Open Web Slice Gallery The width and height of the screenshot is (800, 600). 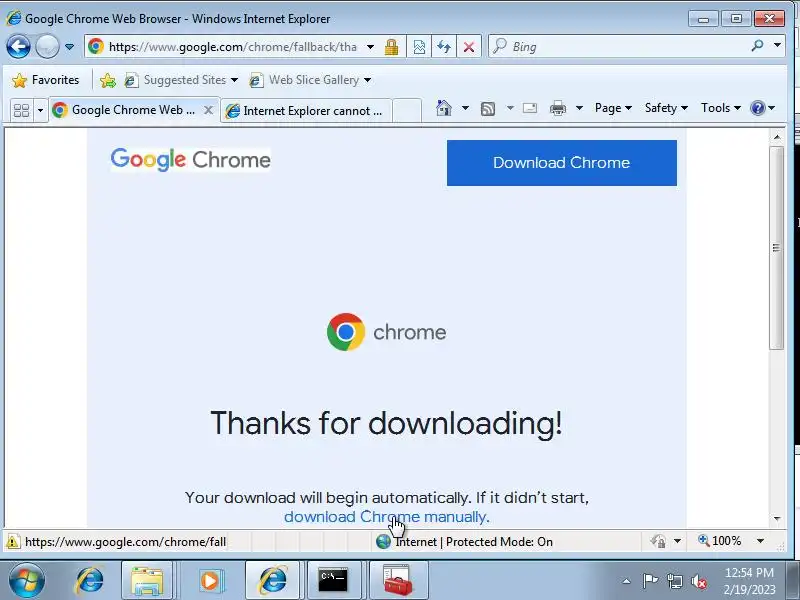coord(310,80)
